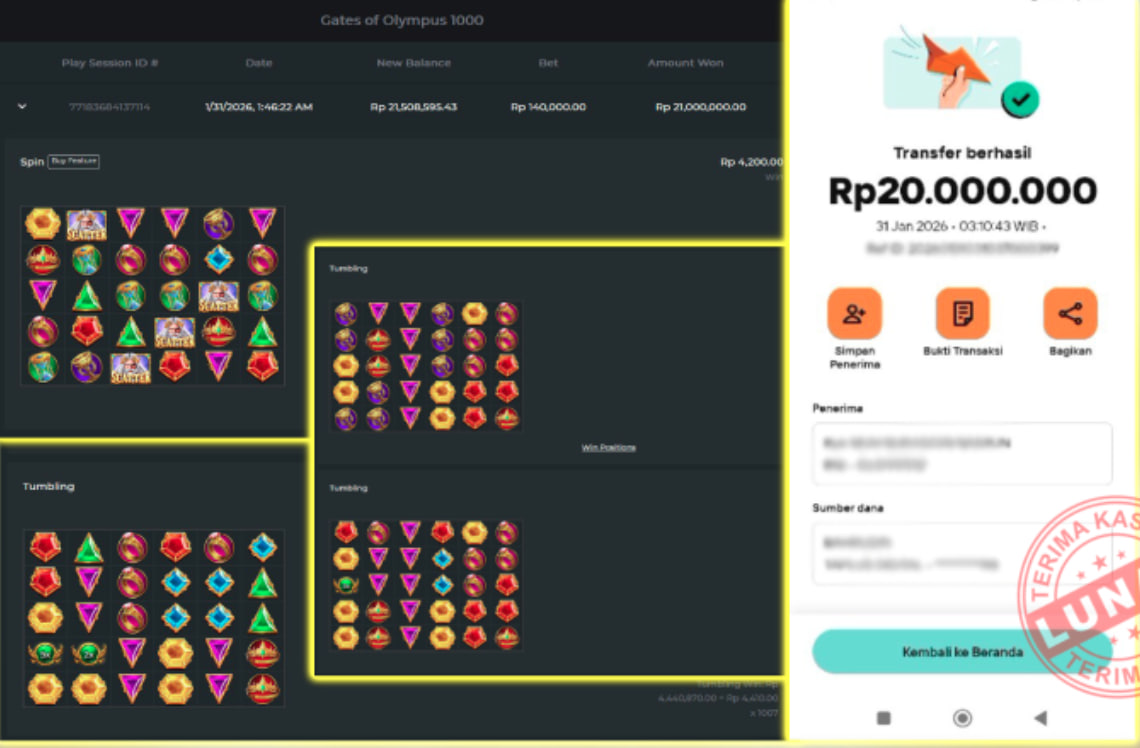Collapse the play session row chevron
1140x748 pixels.
[x=23, y=106]
